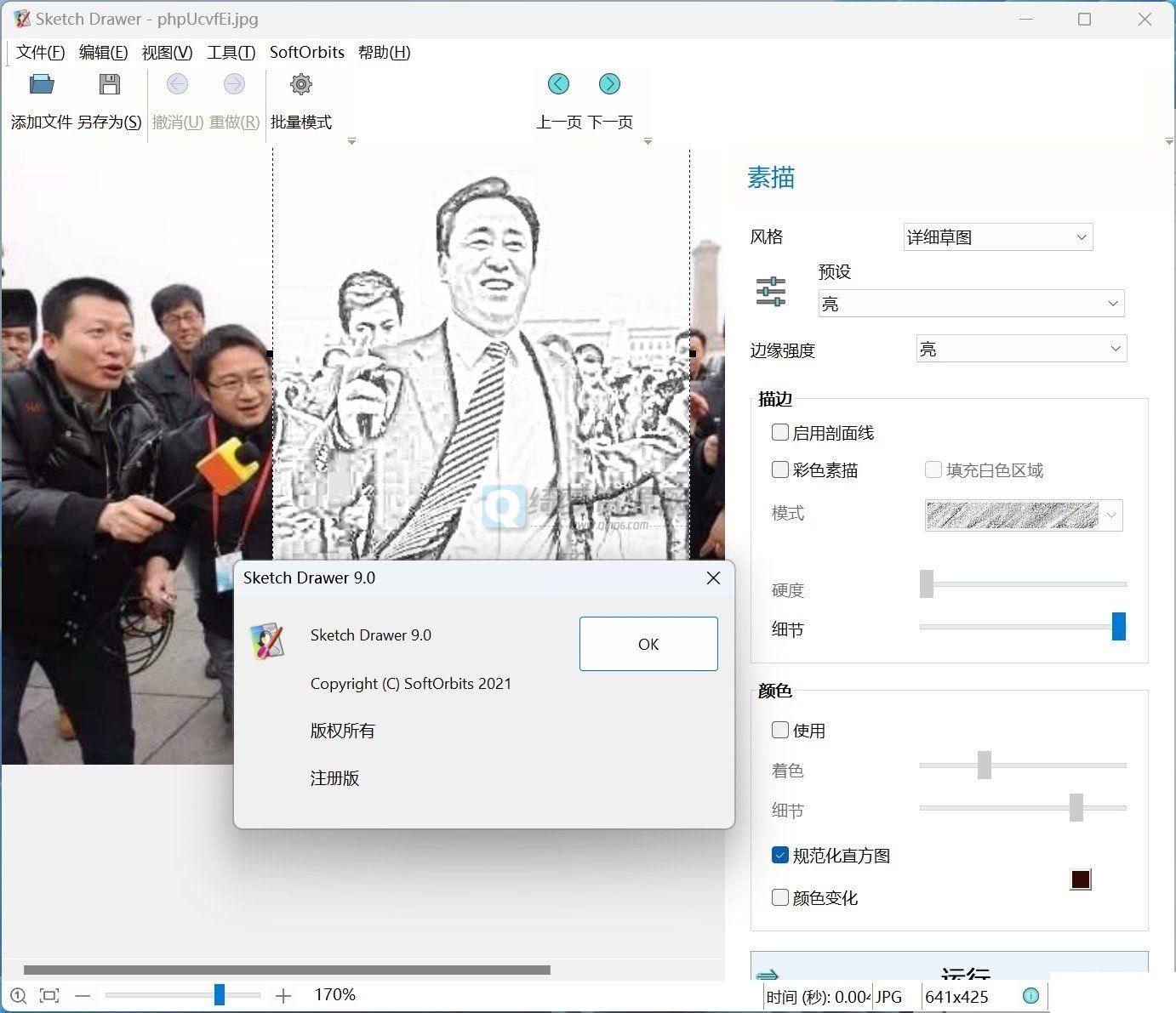Toggle 彩色素描 checkbox
Screen dimensions: 1176x1013
[779, 470]
